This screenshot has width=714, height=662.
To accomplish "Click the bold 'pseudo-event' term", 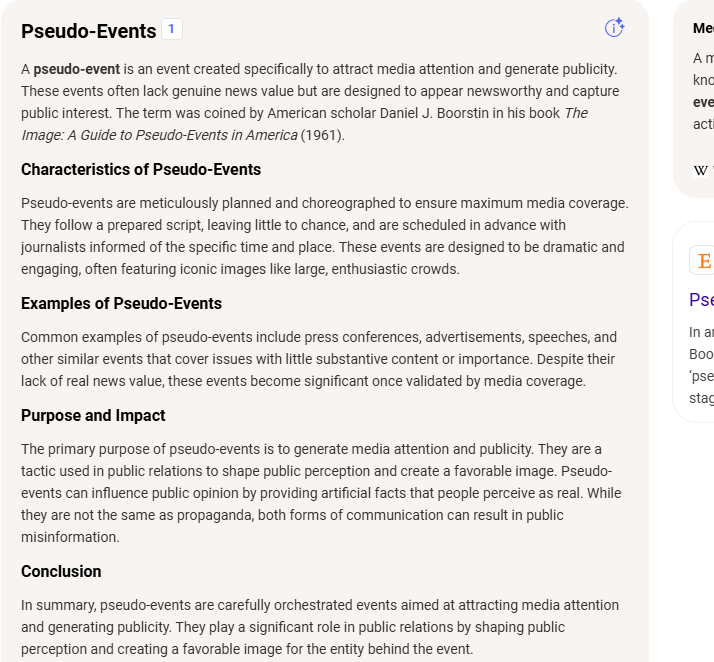I will click(x=76, y=69).
